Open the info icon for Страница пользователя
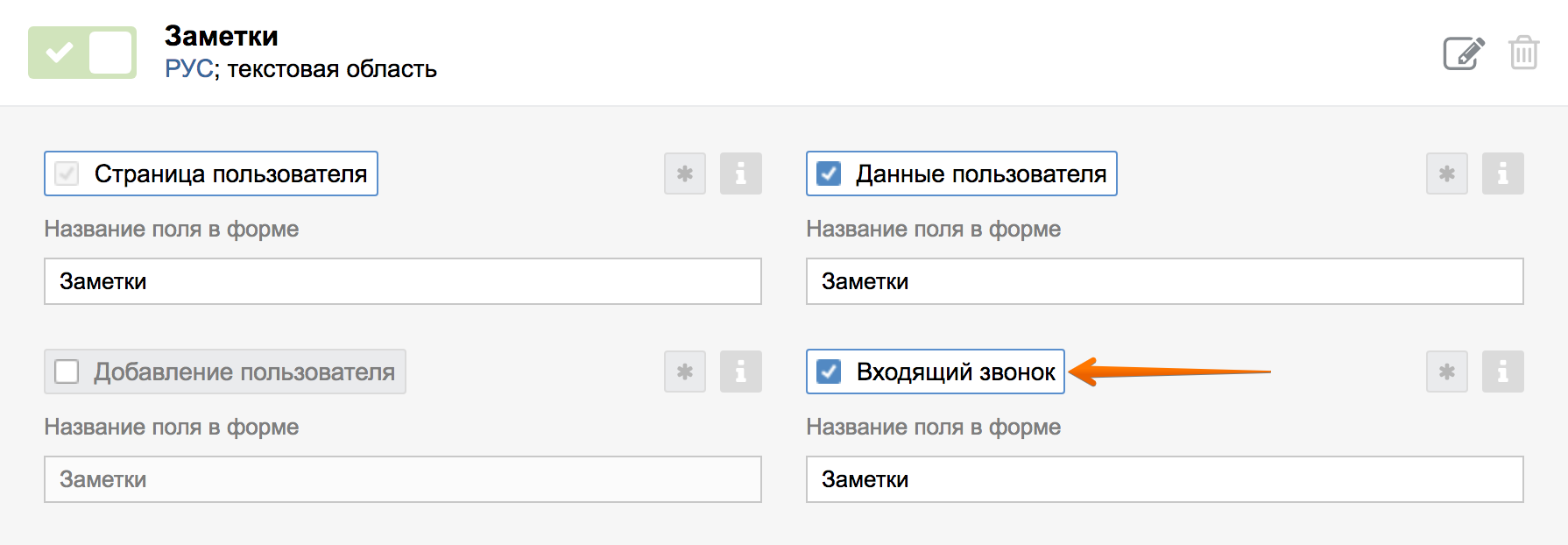Viewport: 1568px width, 545px height. (x=741, y=173)
